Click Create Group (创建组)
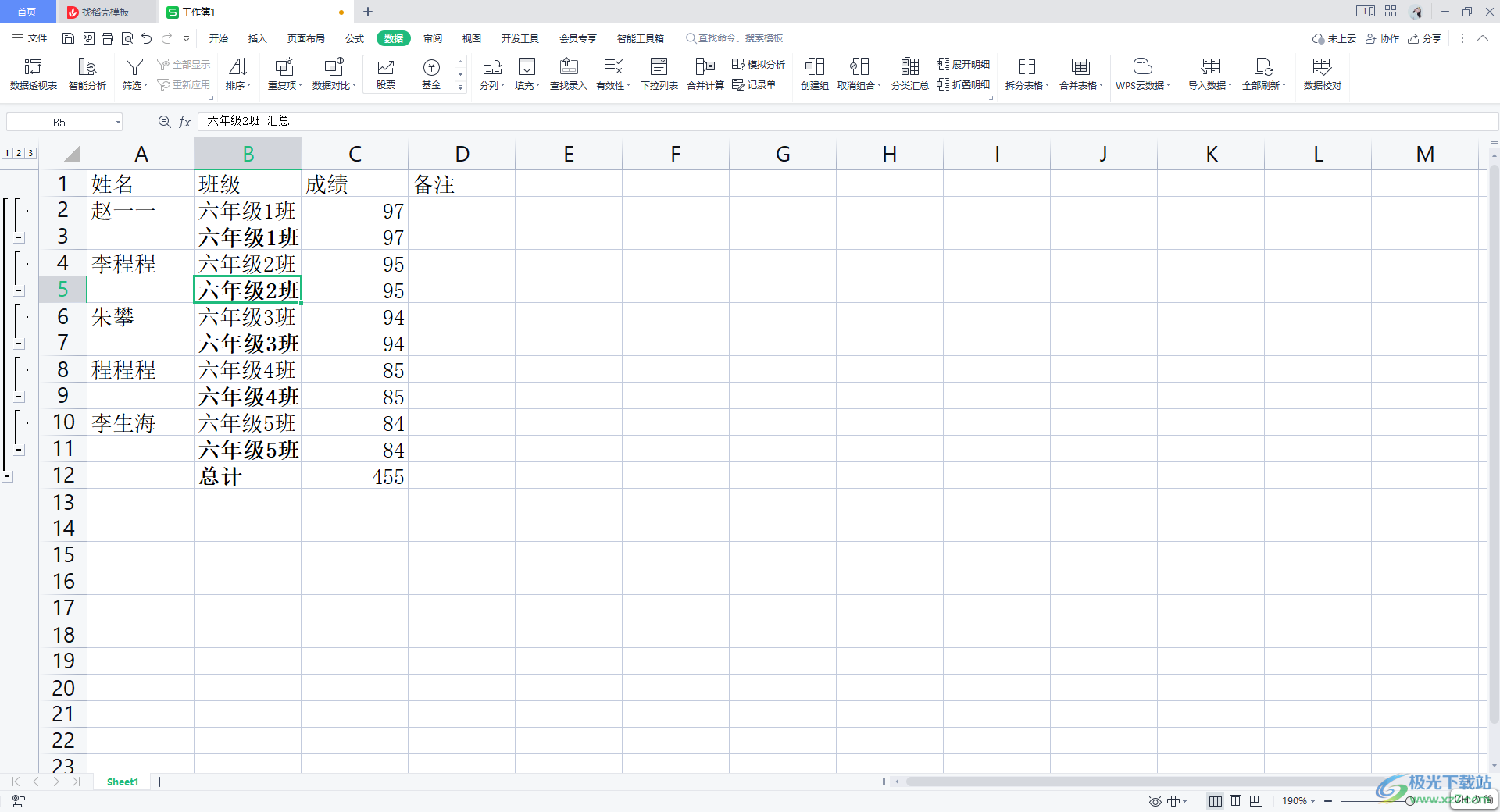The width and height of the screenshot is (1500, 812). pyautogui.click(x=815, y=74)
